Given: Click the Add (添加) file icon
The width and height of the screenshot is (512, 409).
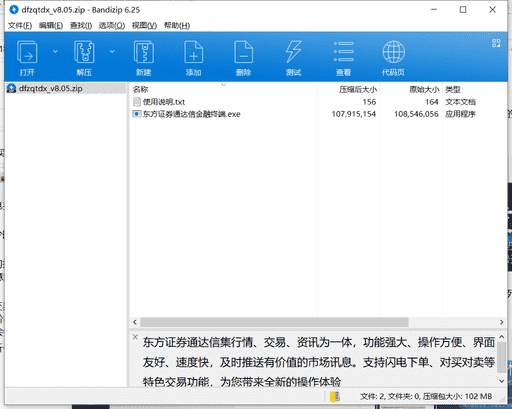Looking at the screenshot, I should coord(194,52).
